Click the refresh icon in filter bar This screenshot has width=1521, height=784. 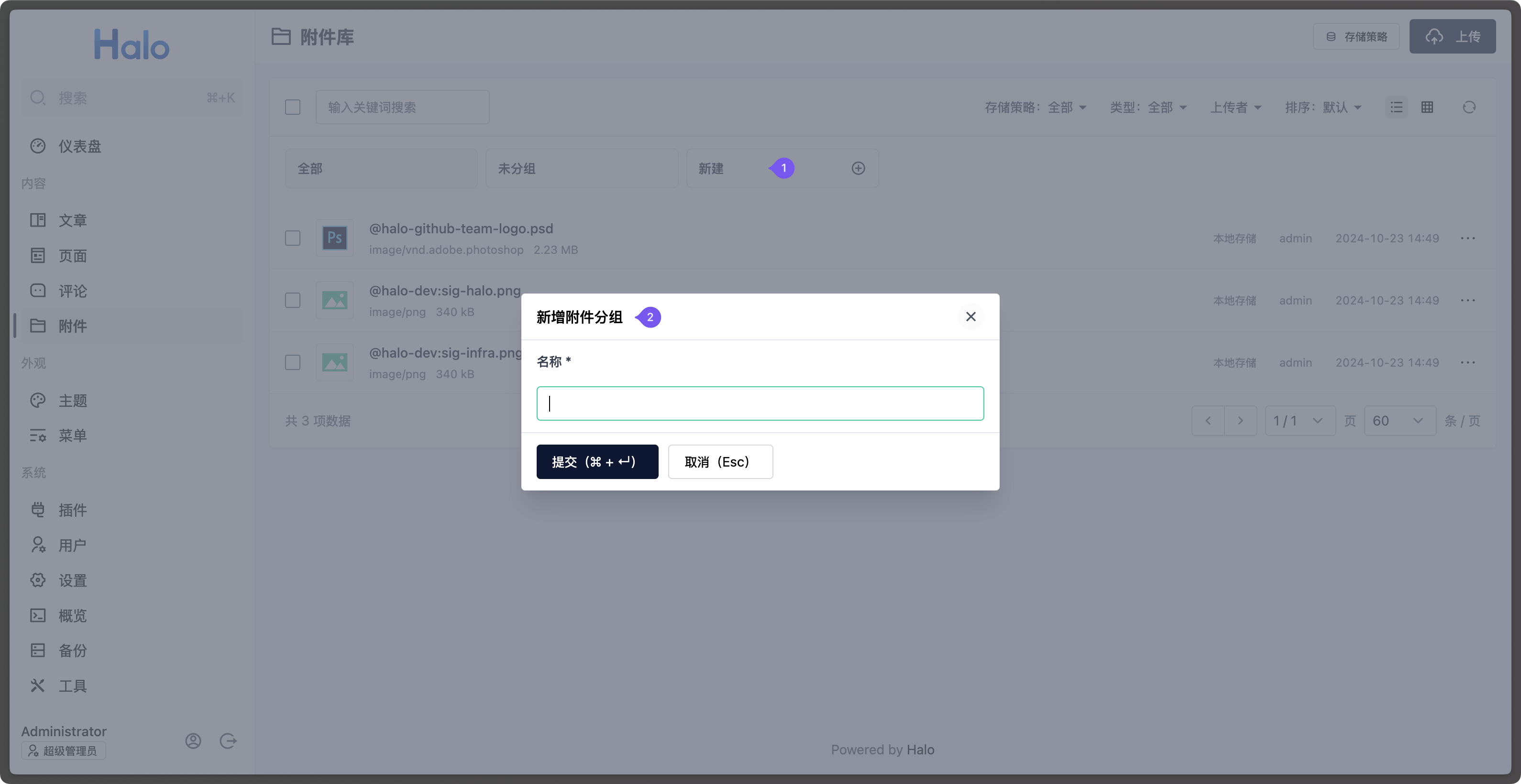[x=1469, y=108]
